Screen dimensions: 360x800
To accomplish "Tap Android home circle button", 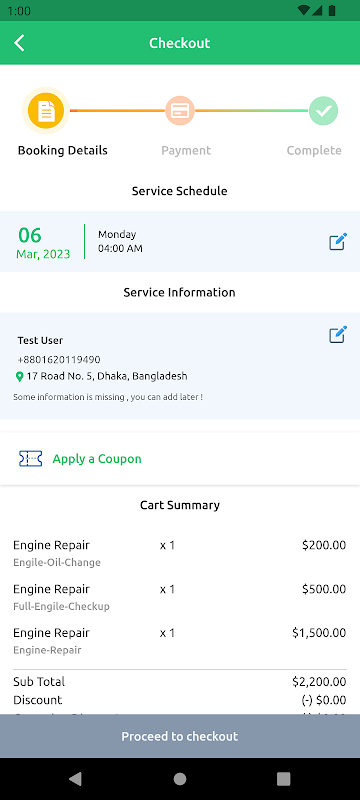I will [180, 779].
